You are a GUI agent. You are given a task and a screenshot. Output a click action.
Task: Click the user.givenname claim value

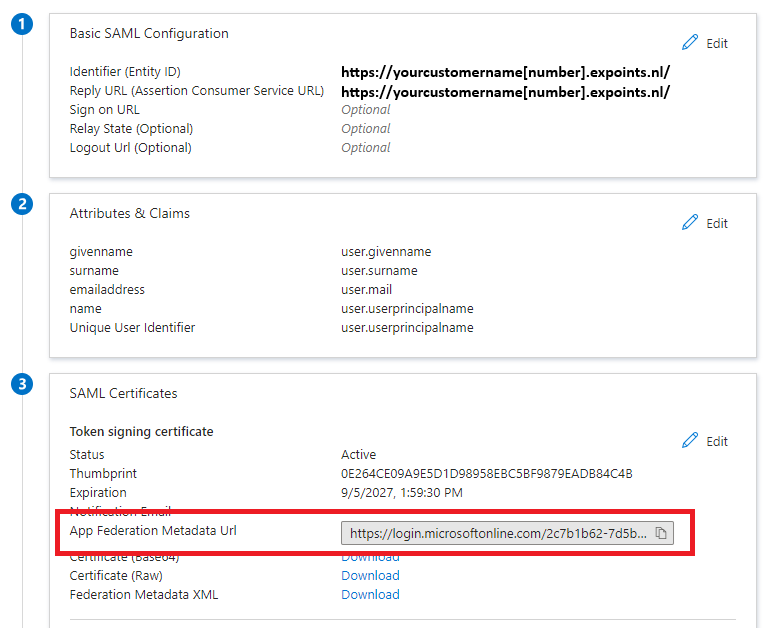(386, 252)
